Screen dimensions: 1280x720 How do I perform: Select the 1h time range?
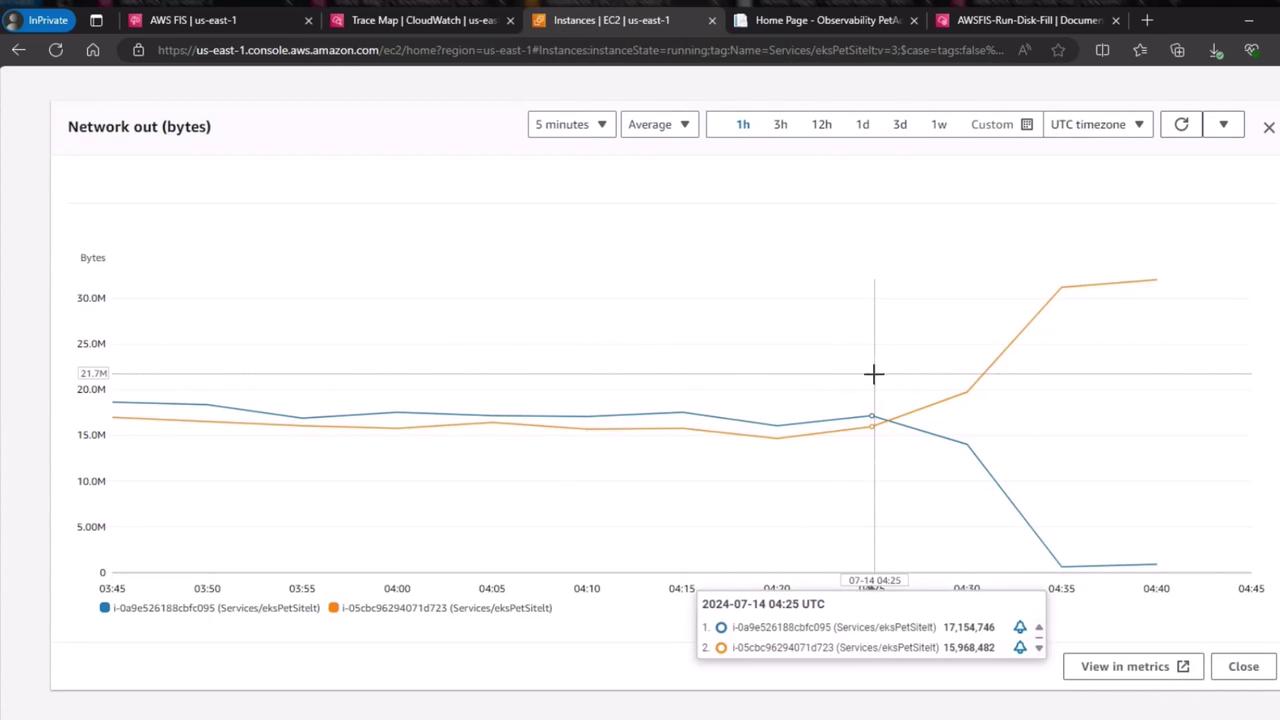[x=743, y=124]
